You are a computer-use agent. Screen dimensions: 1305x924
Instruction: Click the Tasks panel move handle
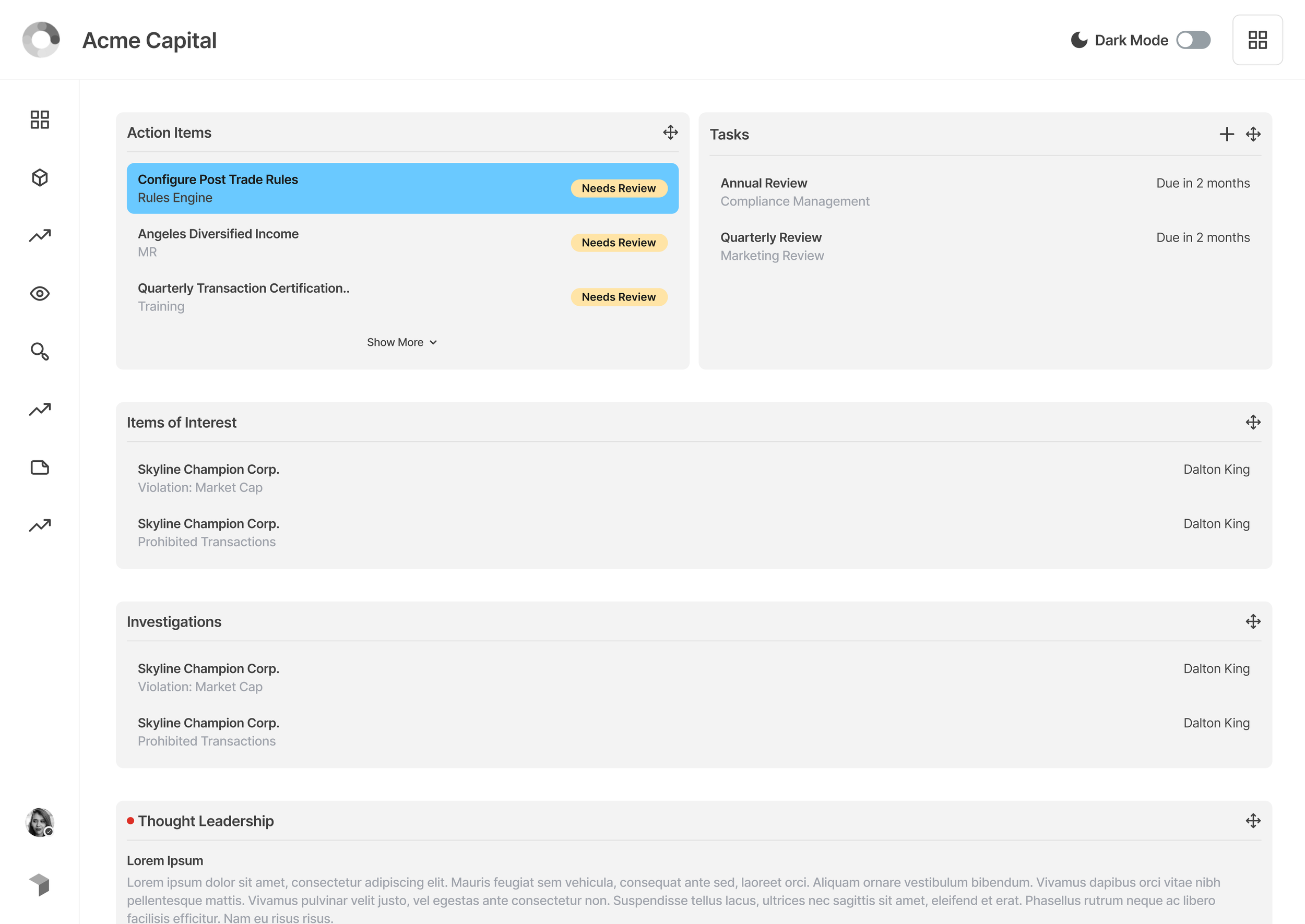click(1253, 134)
